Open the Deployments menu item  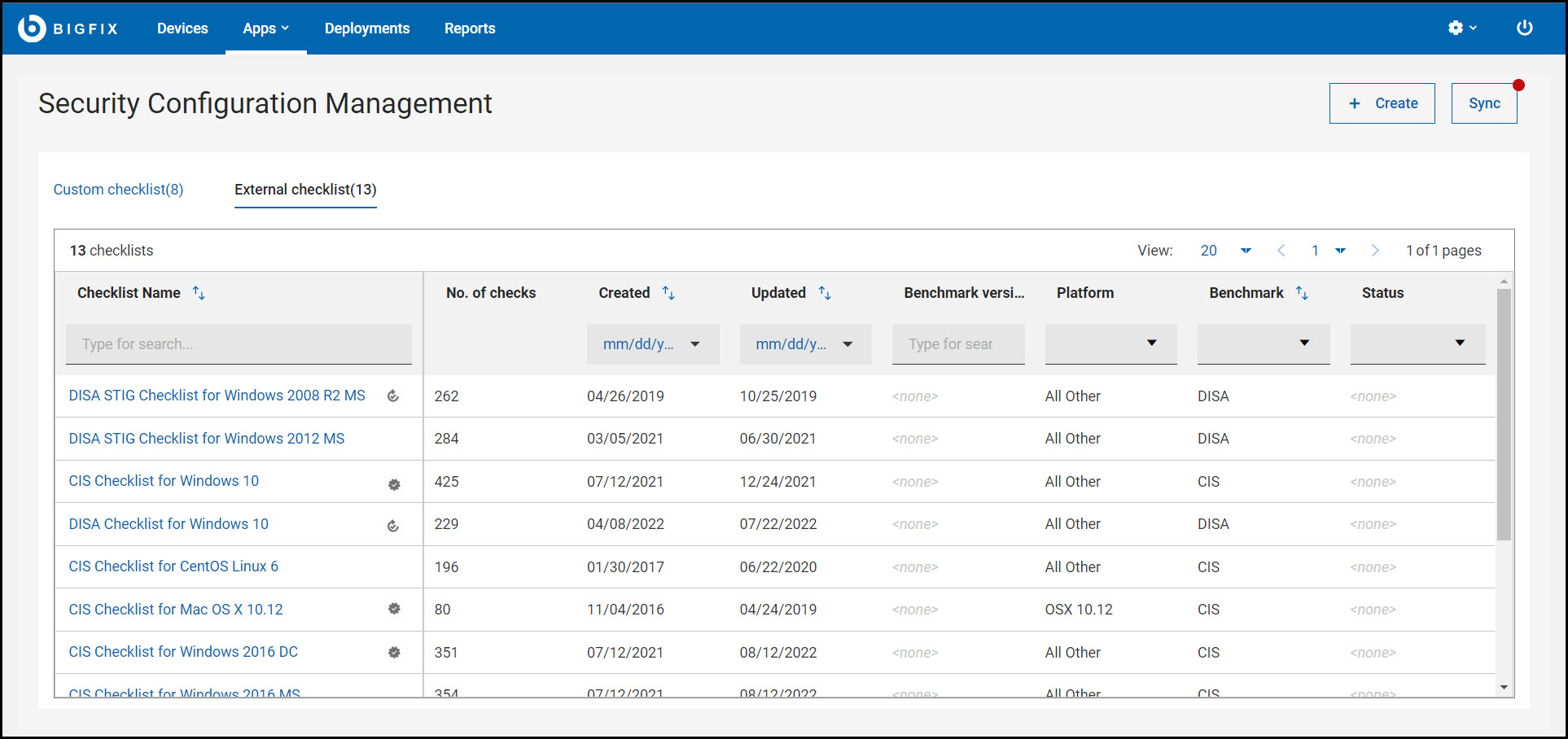(x=367, y=28)
